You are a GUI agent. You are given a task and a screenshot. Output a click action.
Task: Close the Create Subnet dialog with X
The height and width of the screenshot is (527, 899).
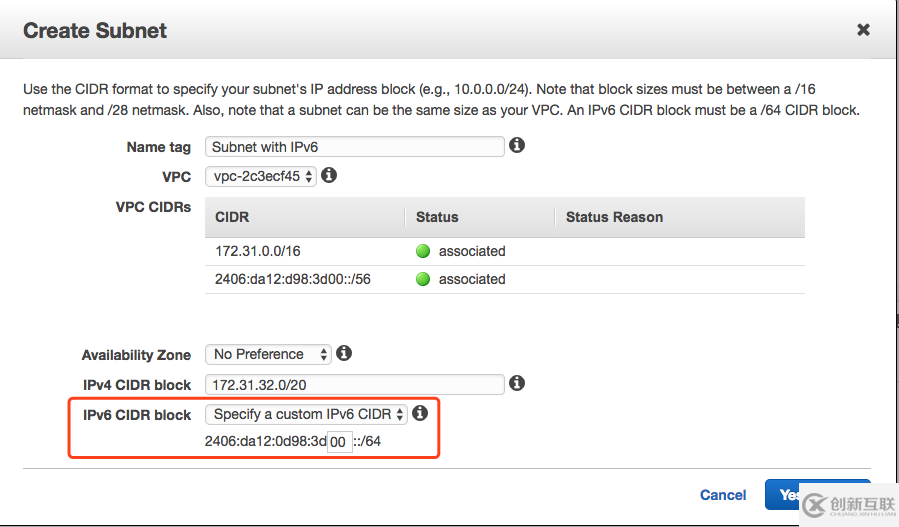tap(863, 30)
